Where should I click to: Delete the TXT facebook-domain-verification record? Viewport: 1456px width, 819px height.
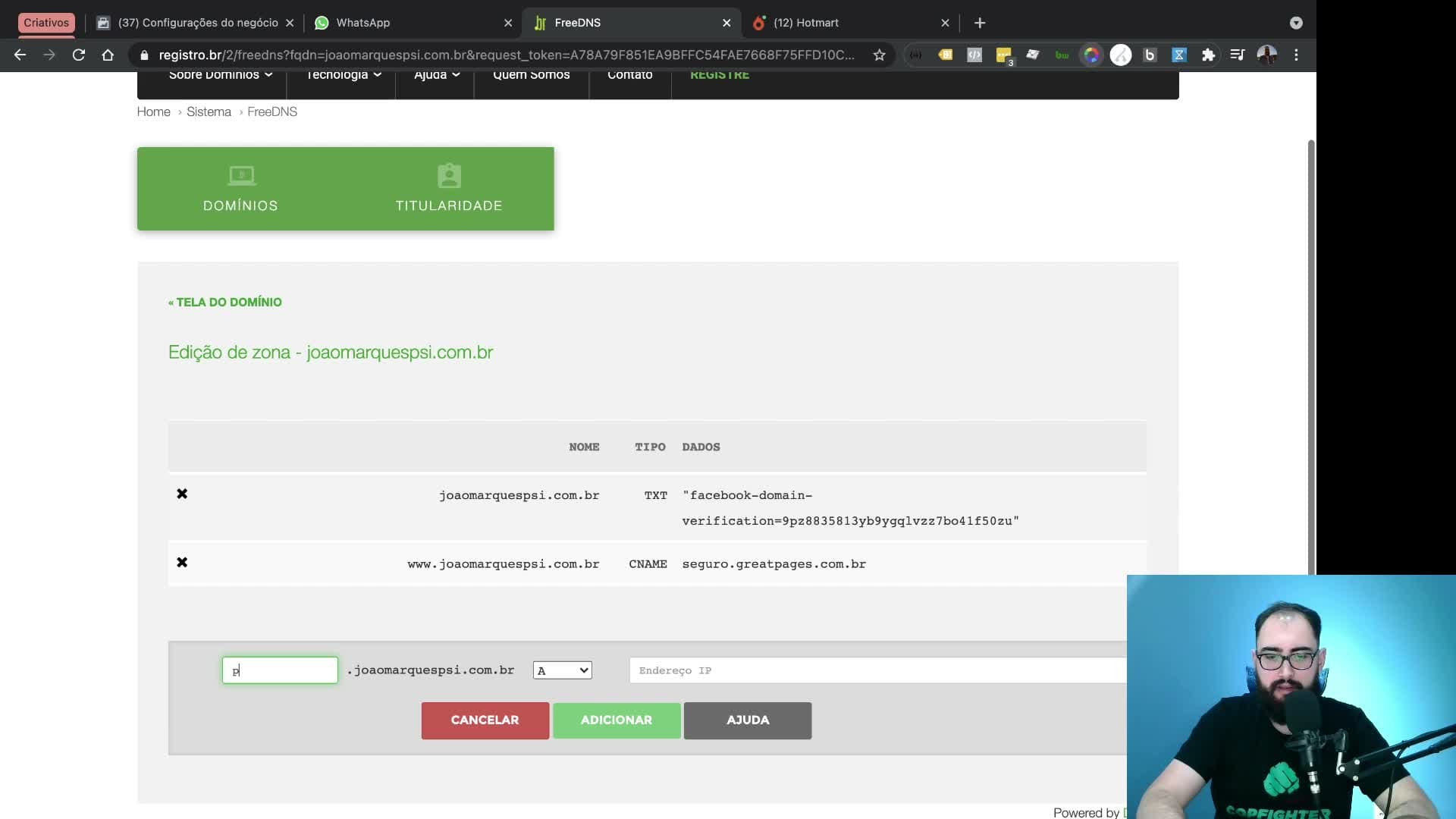click(x=182, y=494)
